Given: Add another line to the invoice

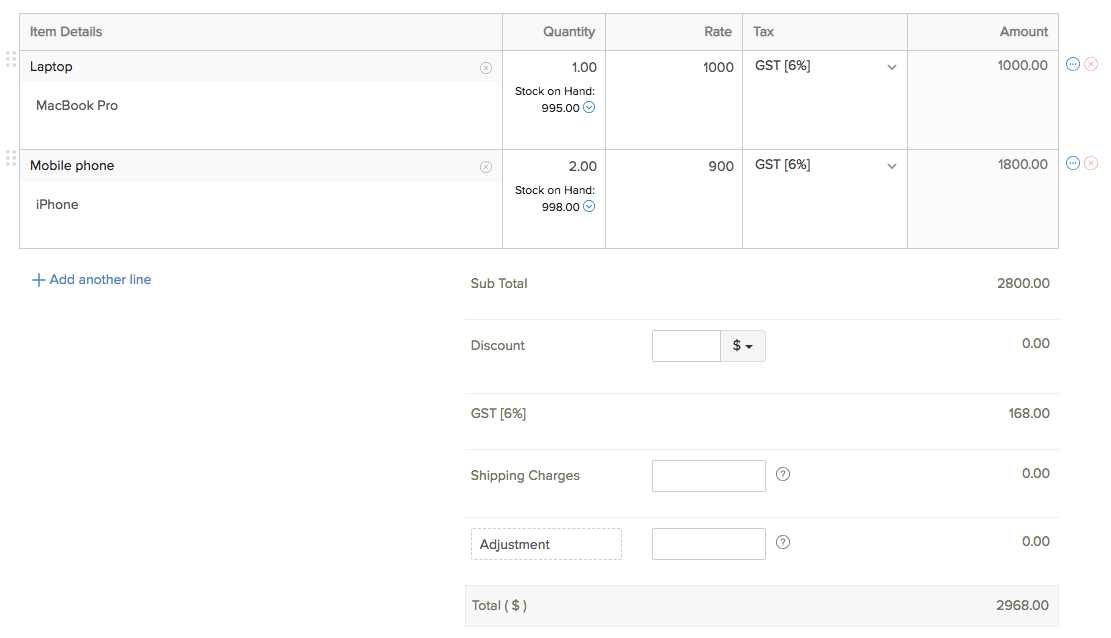Looking at the screenshot, I should tap(92, 280).
